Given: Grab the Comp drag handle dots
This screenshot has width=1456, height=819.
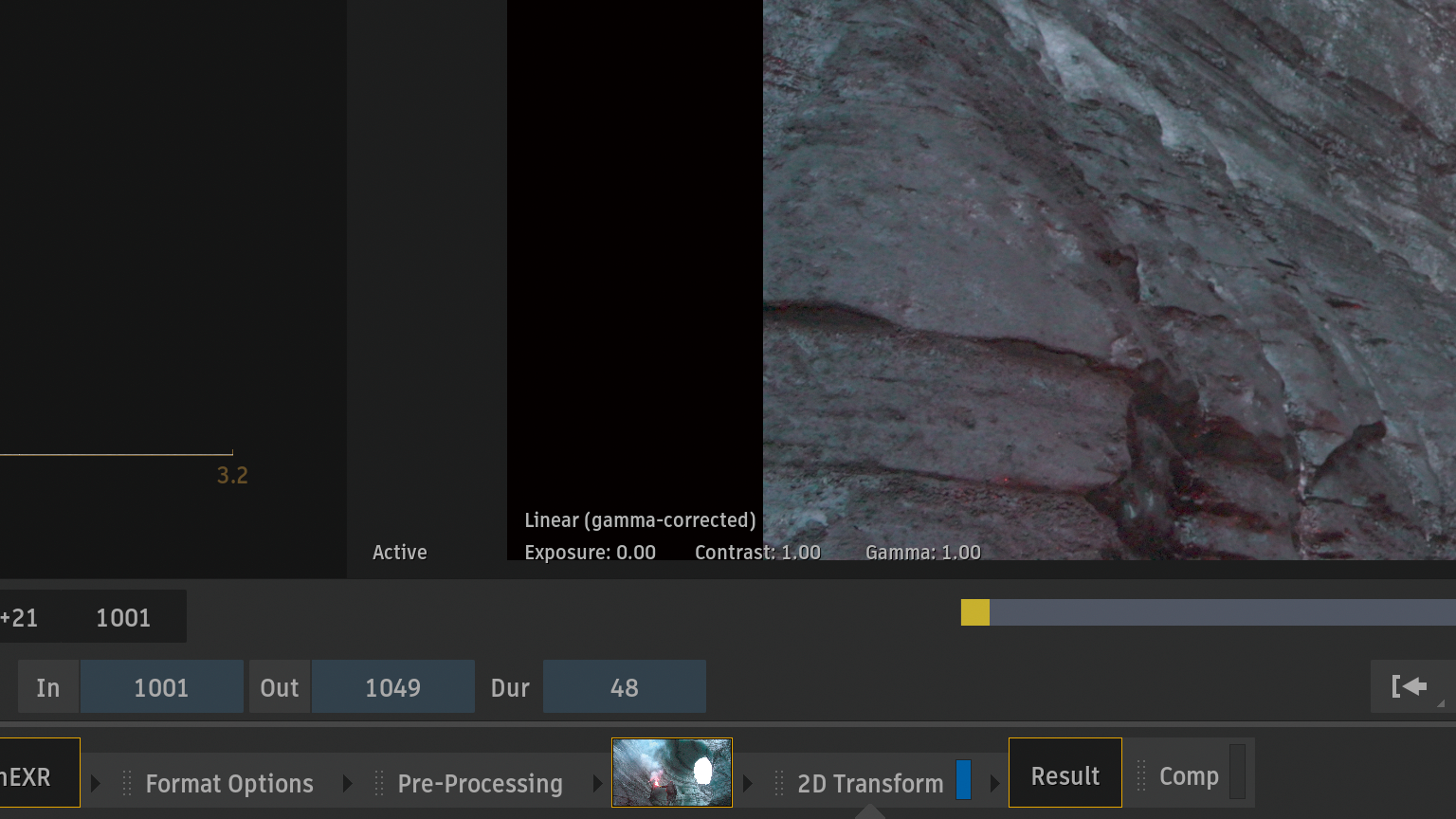Looking at the screenshot, I should tap(1141, 775).
